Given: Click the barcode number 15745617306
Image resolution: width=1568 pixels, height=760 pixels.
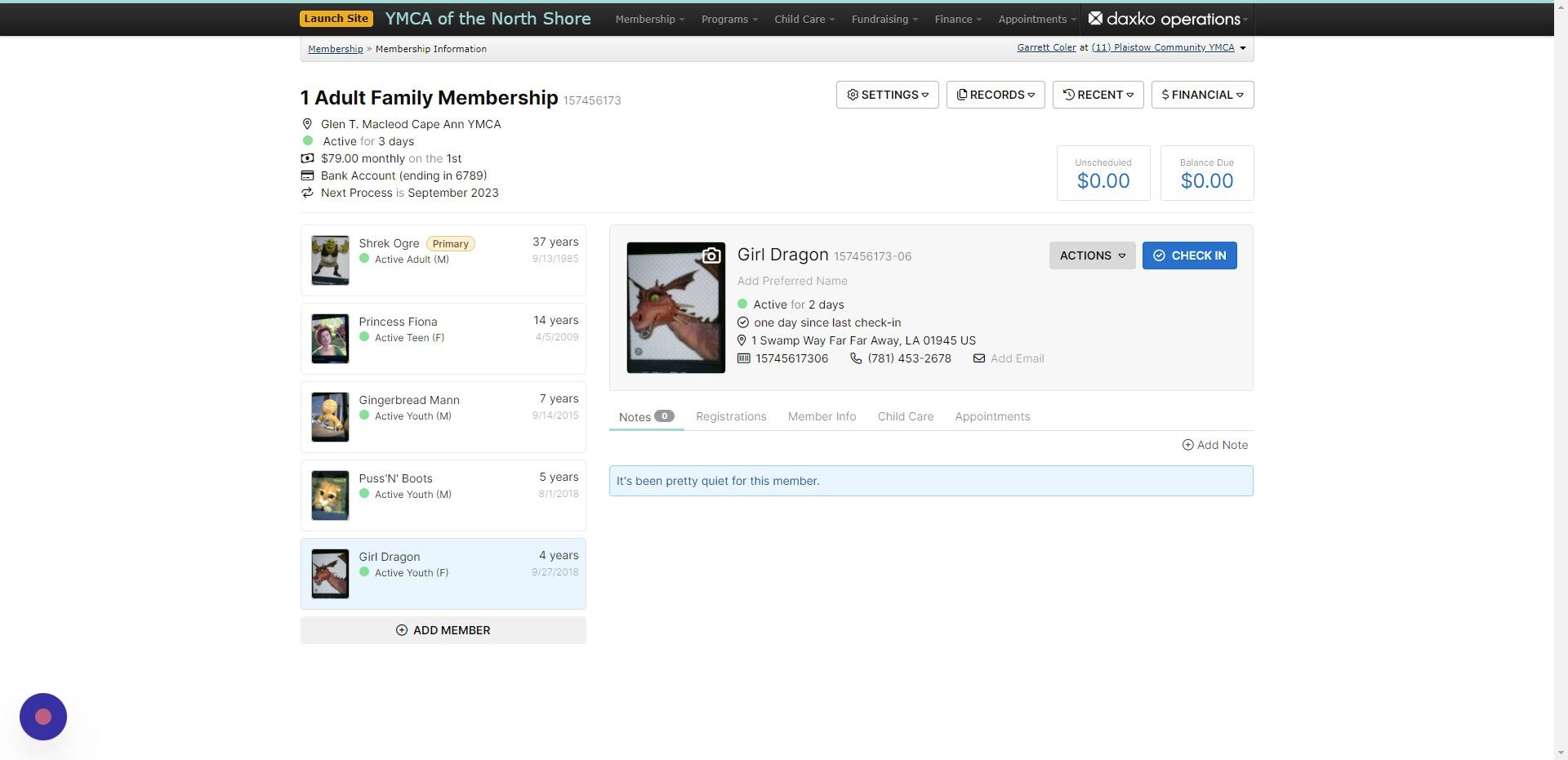Looking at the screenshot, I should click(791, 358).
